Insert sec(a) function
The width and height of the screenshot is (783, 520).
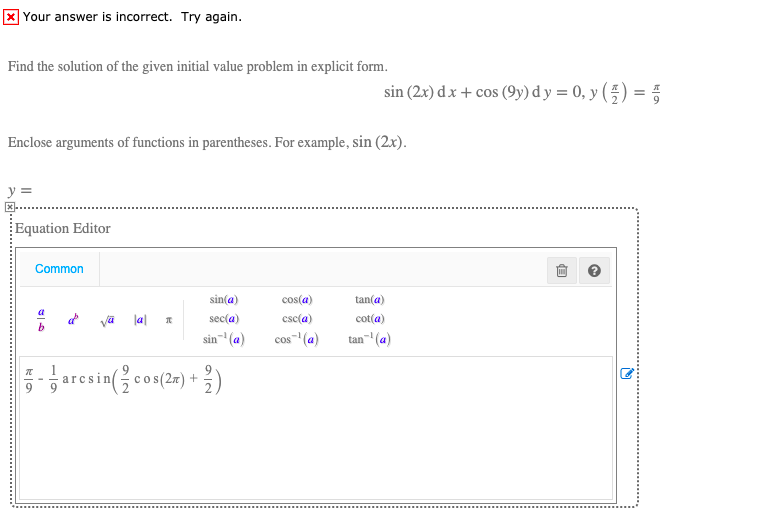[x=224, y=318]
